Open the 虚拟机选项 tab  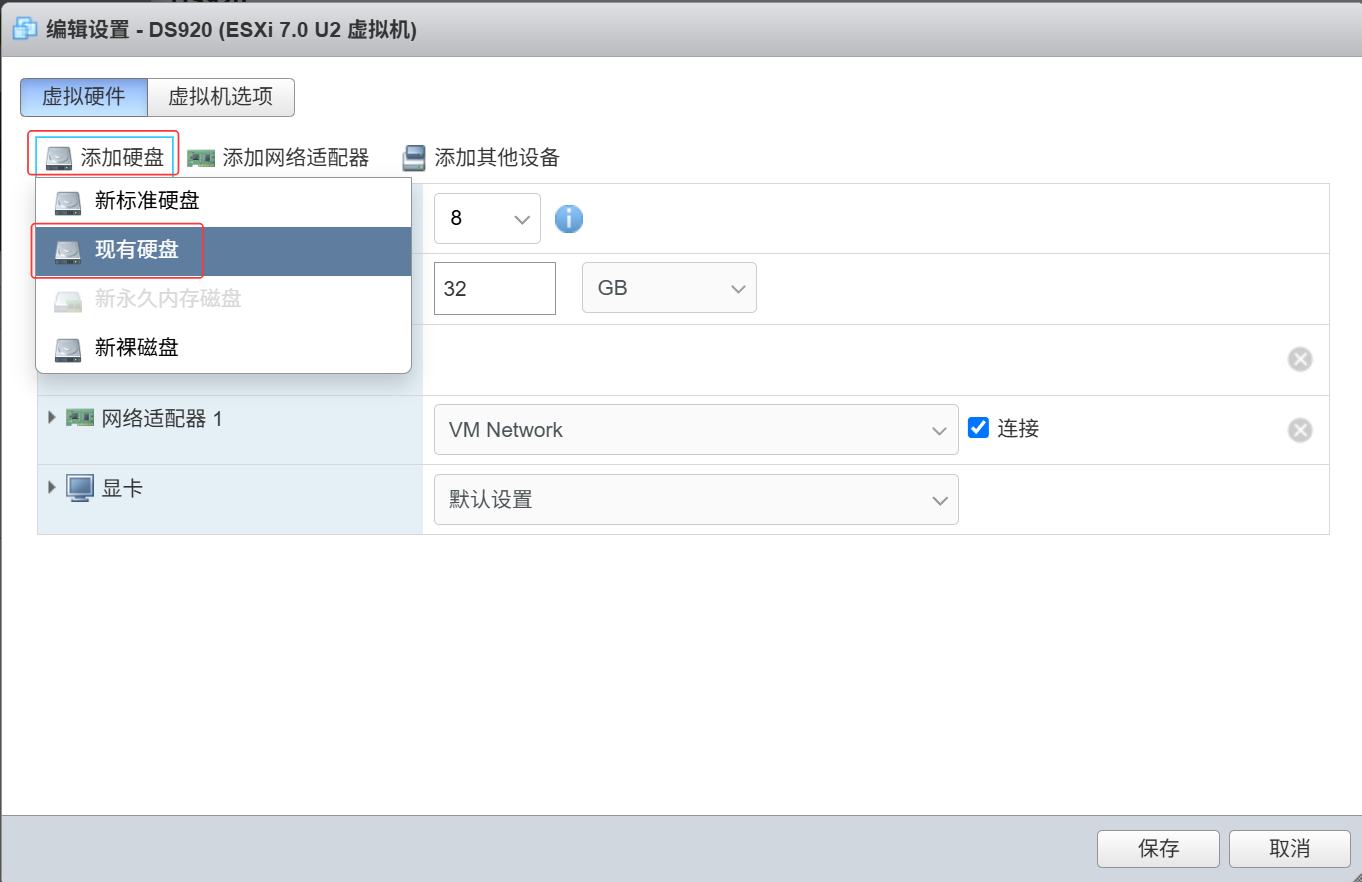221,97
